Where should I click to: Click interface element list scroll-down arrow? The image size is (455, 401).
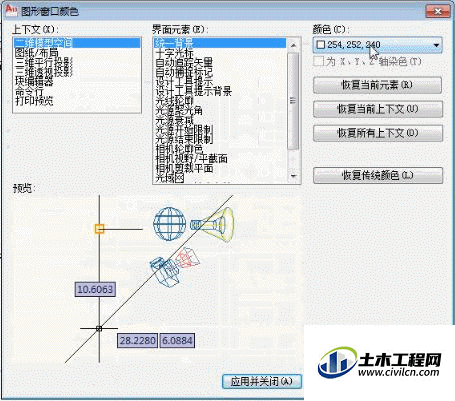(x=293, y=176)
